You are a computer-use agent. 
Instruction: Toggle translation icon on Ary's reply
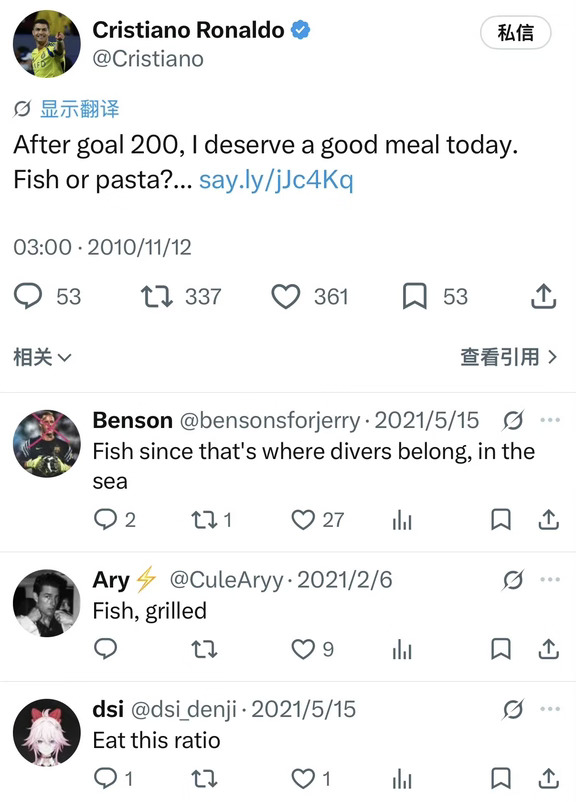coord(513,580)
